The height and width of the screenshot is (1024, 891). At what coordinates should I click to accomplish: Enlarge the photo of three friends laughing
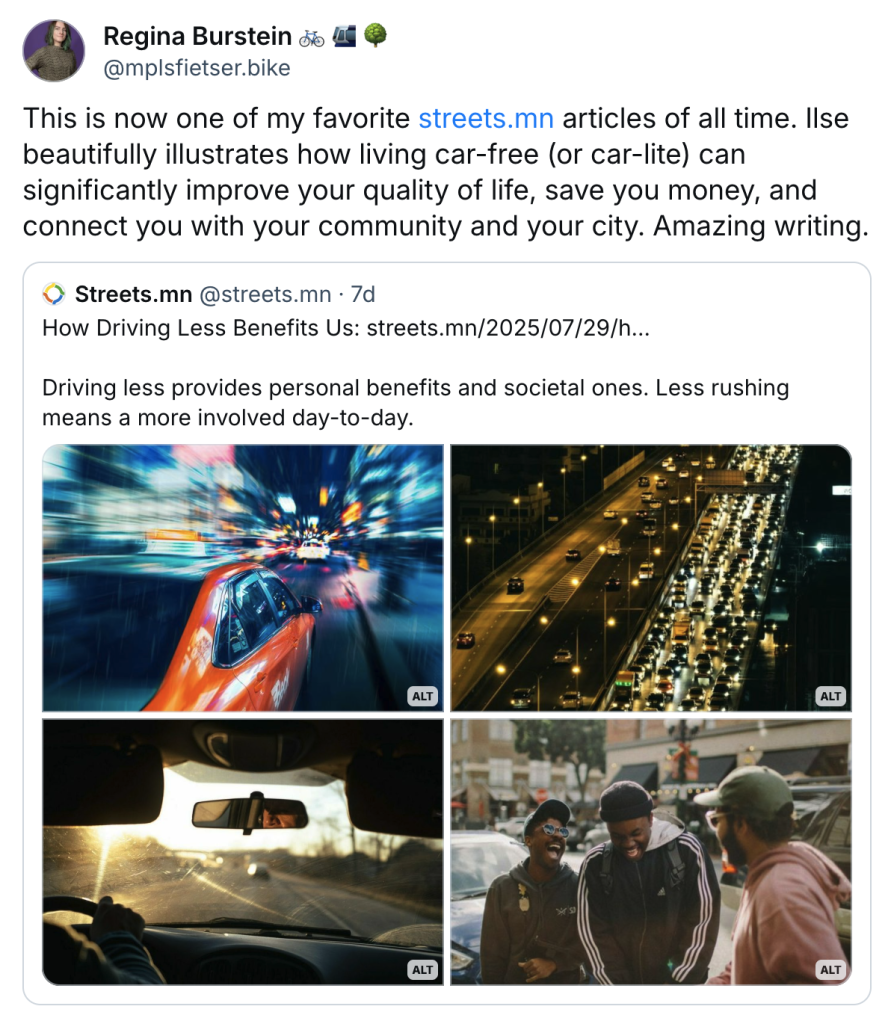(x=651, y=852)
